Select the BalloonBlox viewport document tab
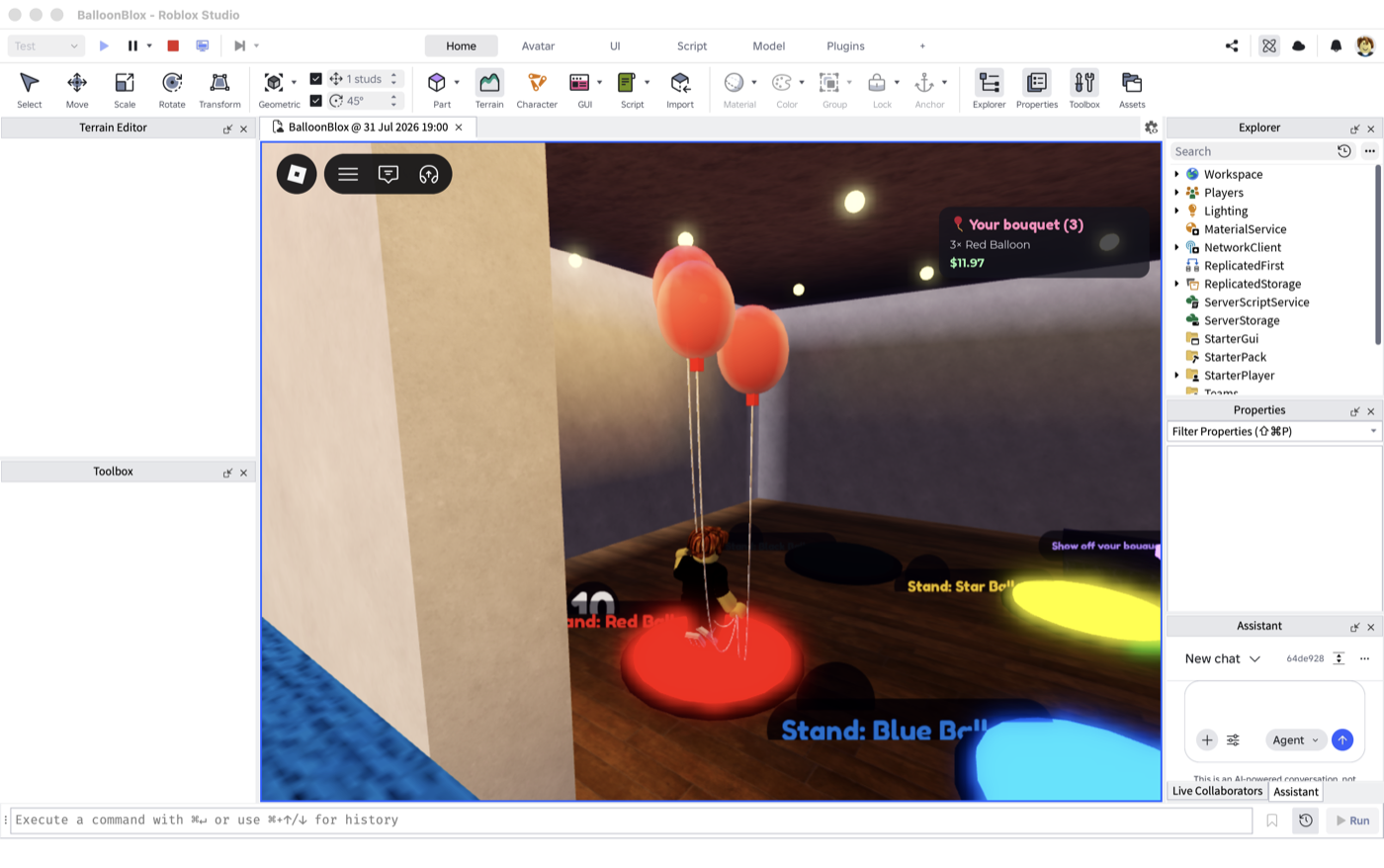This screenshot has width=1384, height=868. pyautogui.click(x=368, y=128)
